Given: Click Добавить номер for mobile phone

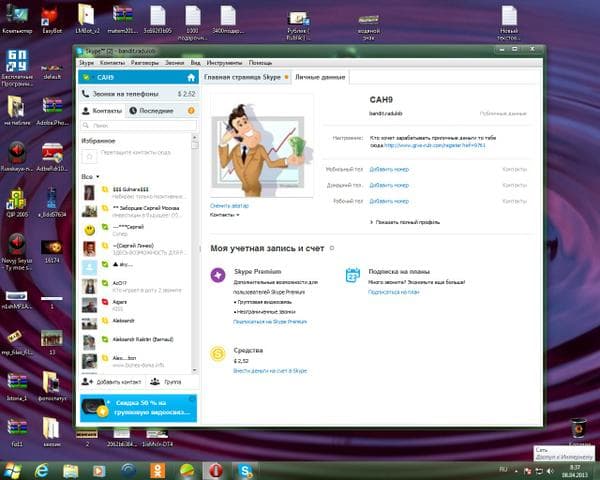Looking at the screenshot, I should click(389, 169).
